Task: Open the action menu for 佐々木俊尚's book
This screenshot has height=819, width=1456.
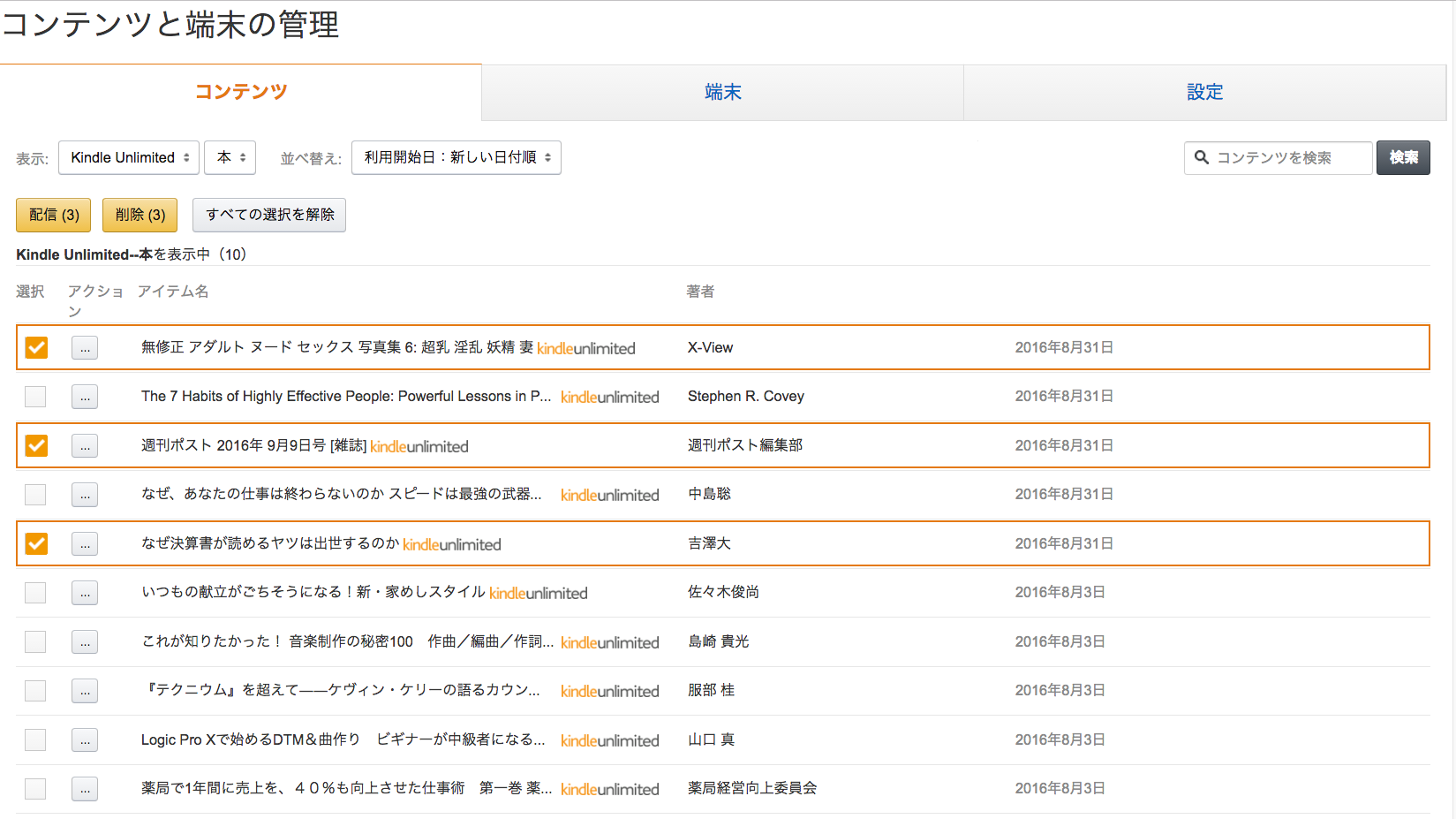Action: coord(85,593)
